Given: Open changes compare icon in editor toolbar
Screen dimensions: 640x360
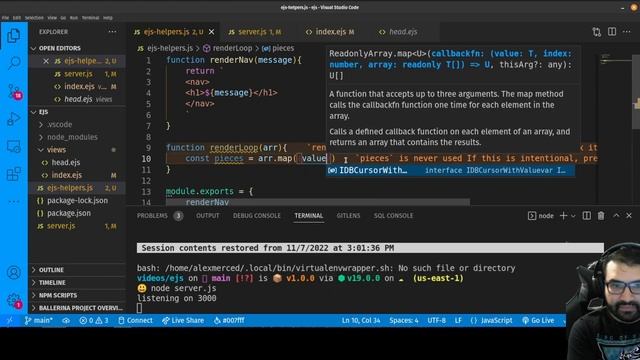Looking at the screenshot, I should pos(597,32).
